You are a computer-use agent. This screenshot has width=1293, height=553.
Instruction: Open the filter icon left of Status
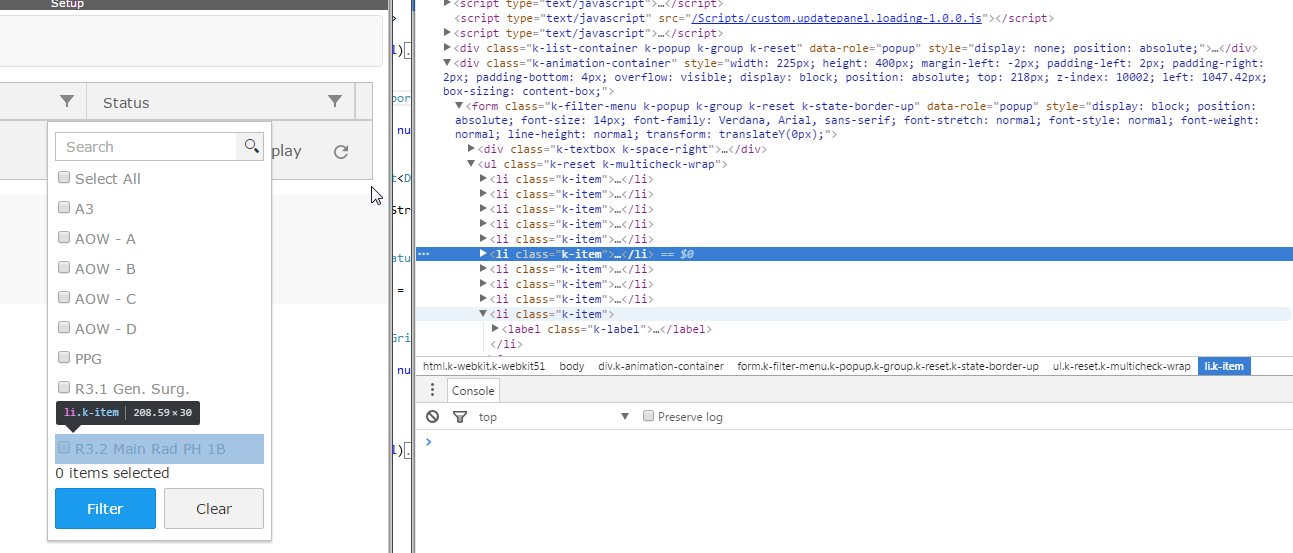coord(67,101)
